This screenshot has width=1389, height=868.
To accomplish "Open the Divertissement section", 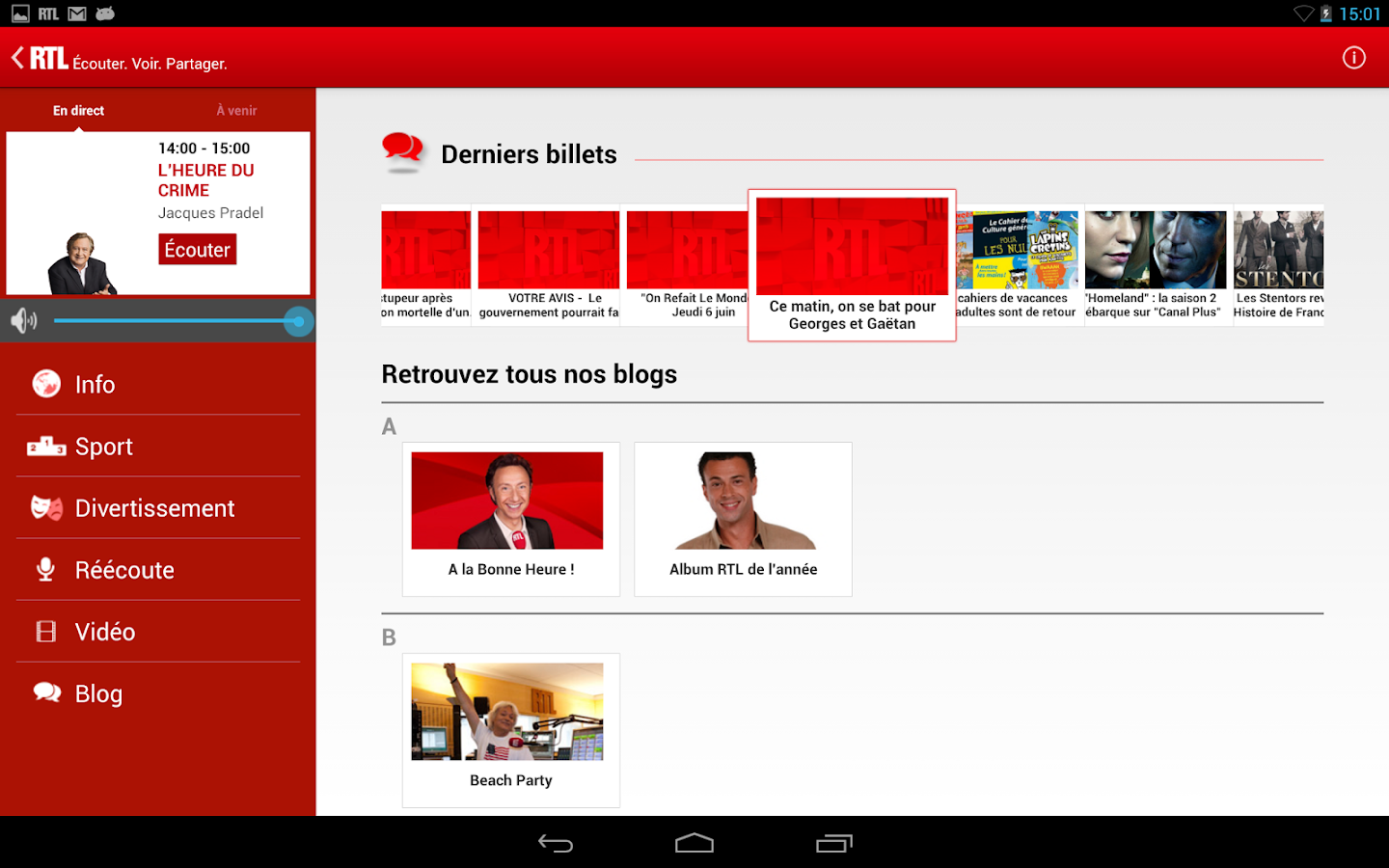I will tap(158, 507).
